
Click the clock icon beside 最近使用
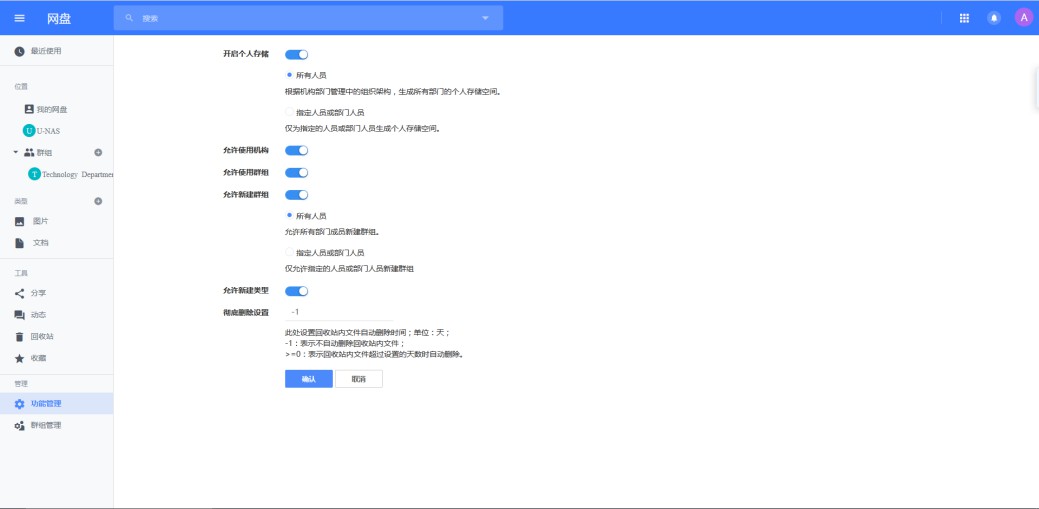[19, 51]
